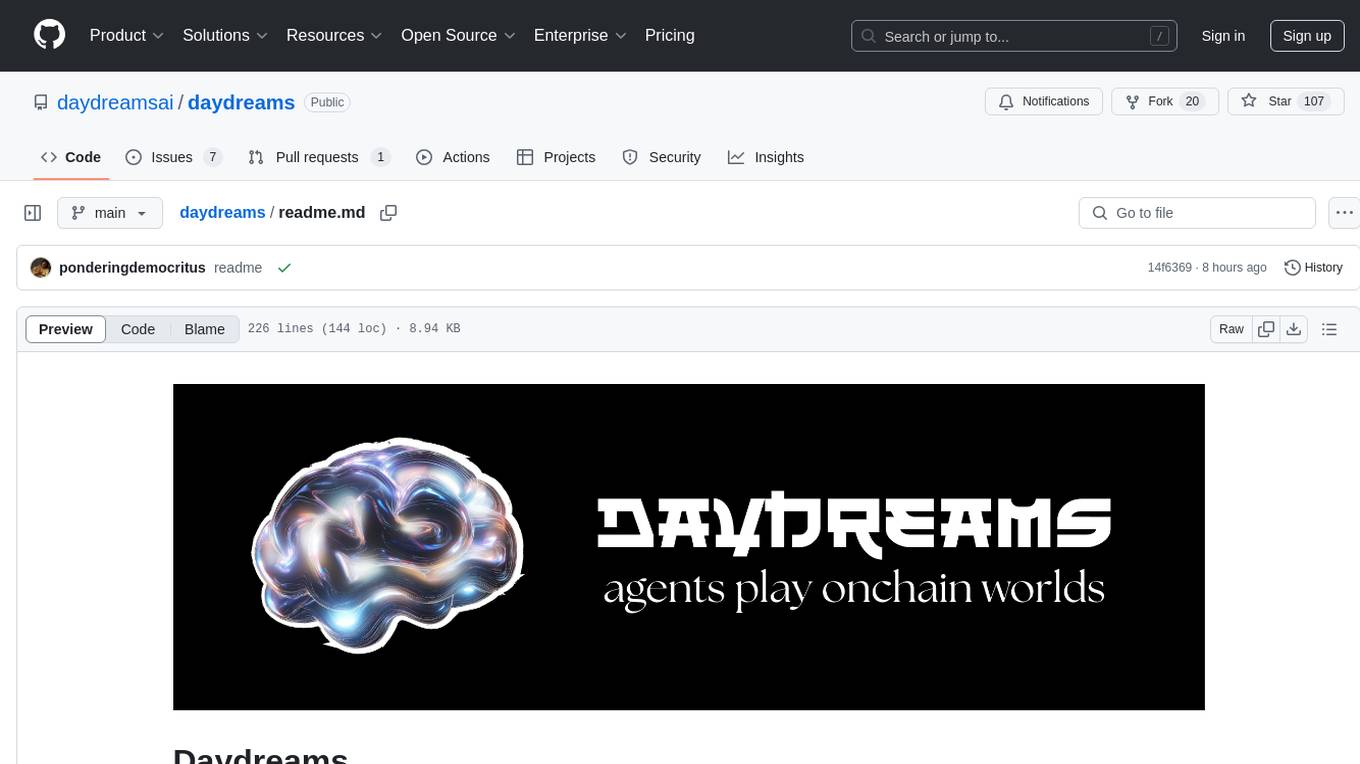Download the raw file

coord(1294,329)
